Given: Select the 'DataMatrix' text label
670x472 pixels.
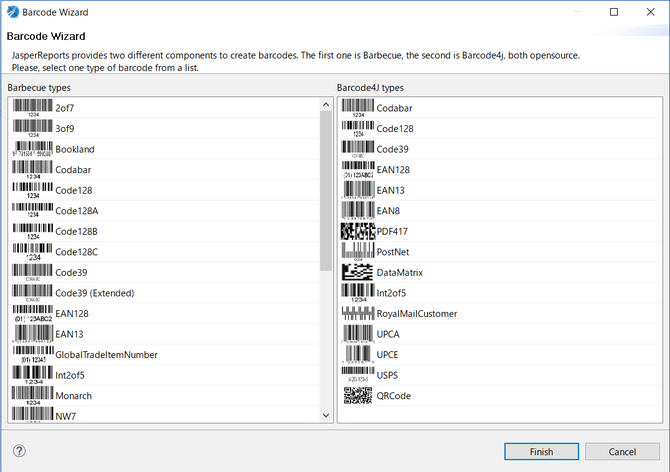Looking at the screenshot, I should (400, 273).
